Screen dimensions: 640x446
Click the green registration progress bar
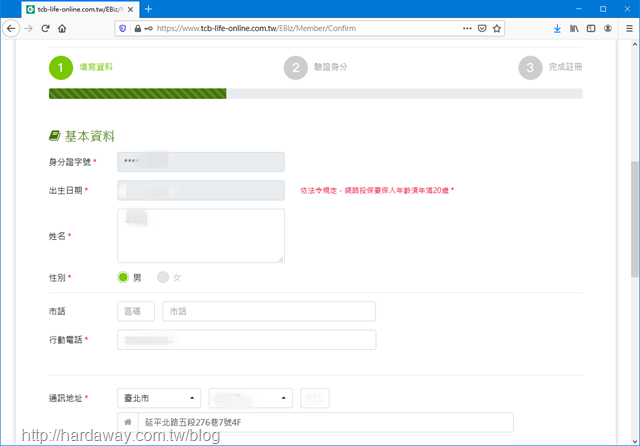pos(138,93)
